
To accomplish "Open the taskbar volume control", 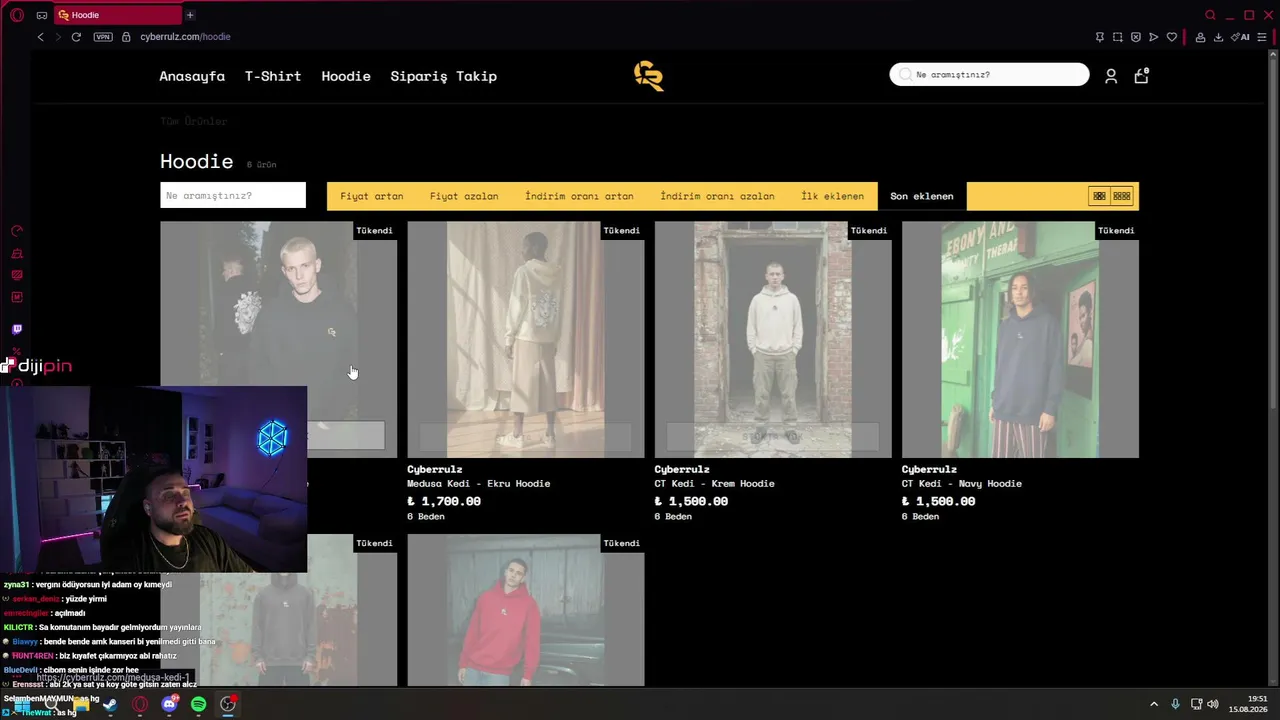I will click(x=1213, y=704).
